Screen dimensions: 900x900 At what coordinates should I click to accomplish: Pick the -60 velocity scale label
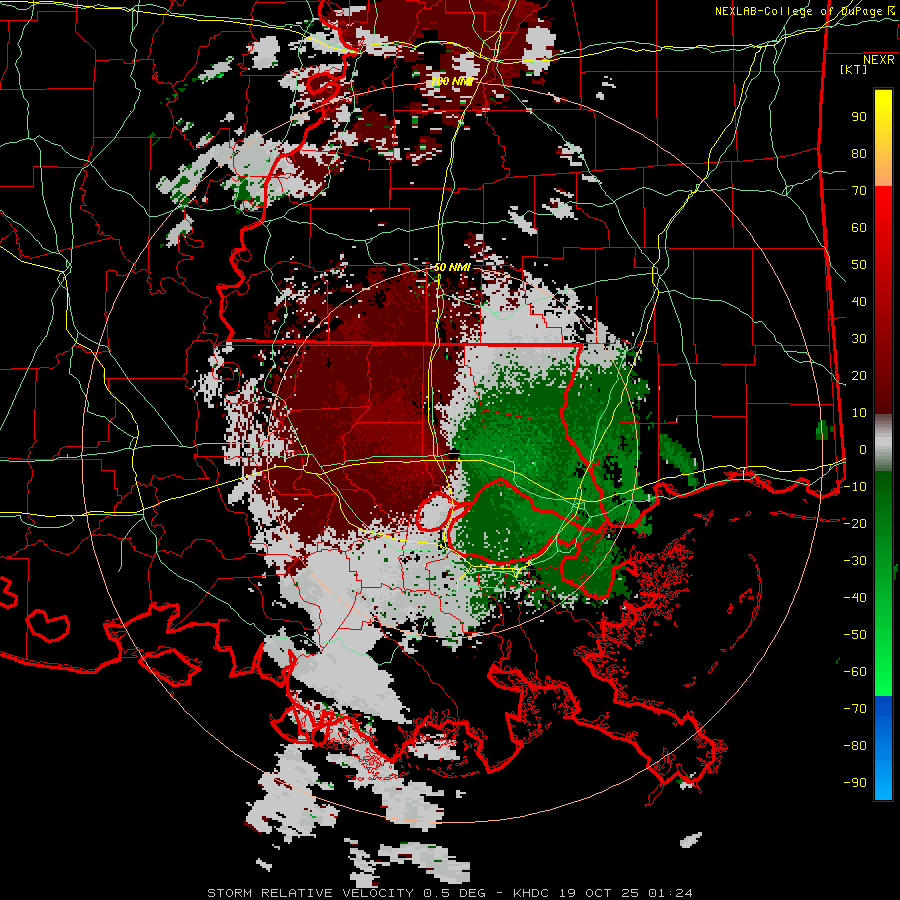(x=855, y=672)
